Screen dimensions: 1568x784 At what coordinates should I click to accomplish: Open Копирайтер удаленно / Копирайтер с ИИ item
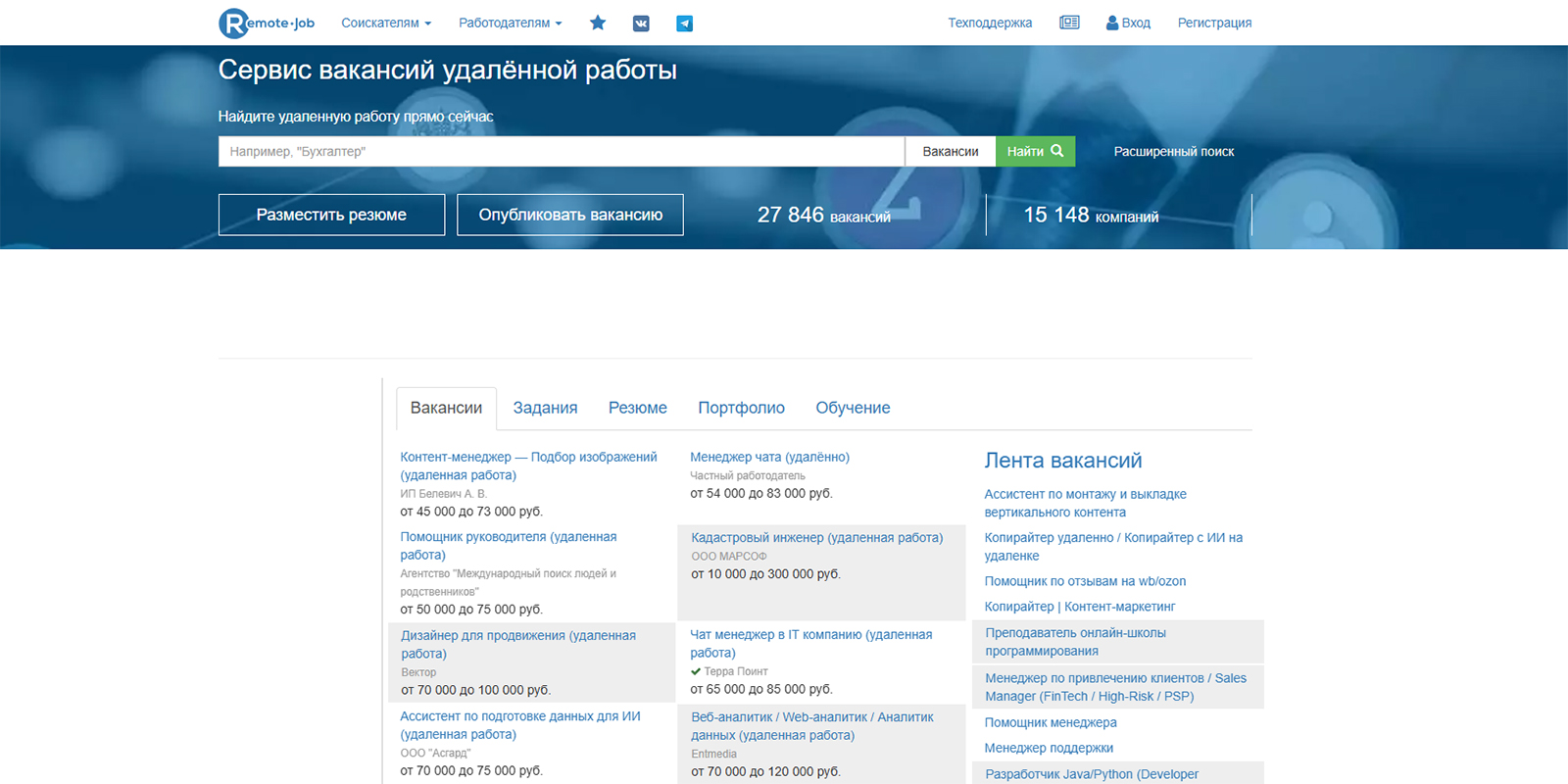(1113, 546)
